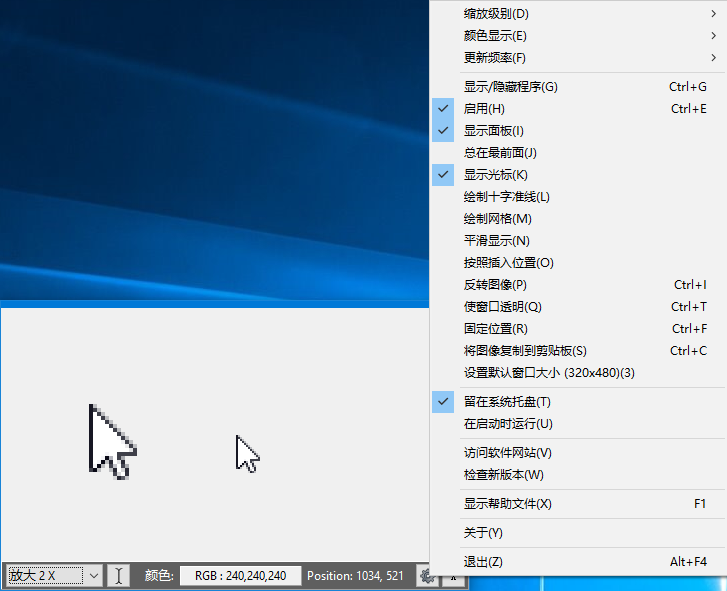Uncheck the 显示面板(I) option
This screenshot has width=727, height=591.
coord(578,131)
